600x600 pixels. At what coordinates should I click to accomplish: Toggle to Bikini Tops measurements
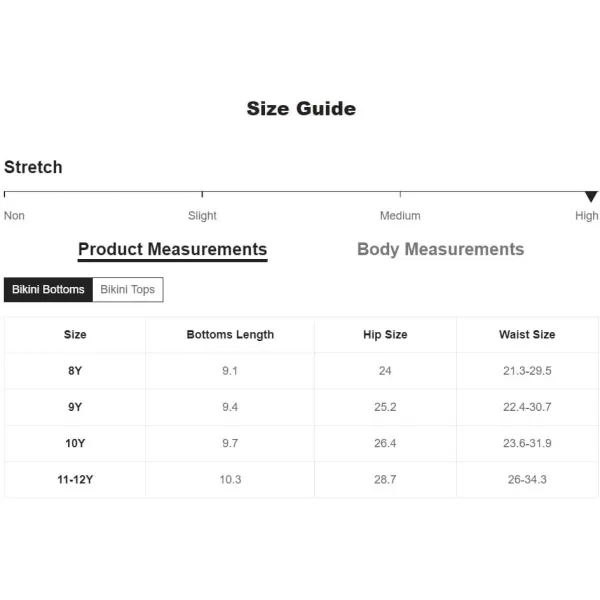point(128,289)
